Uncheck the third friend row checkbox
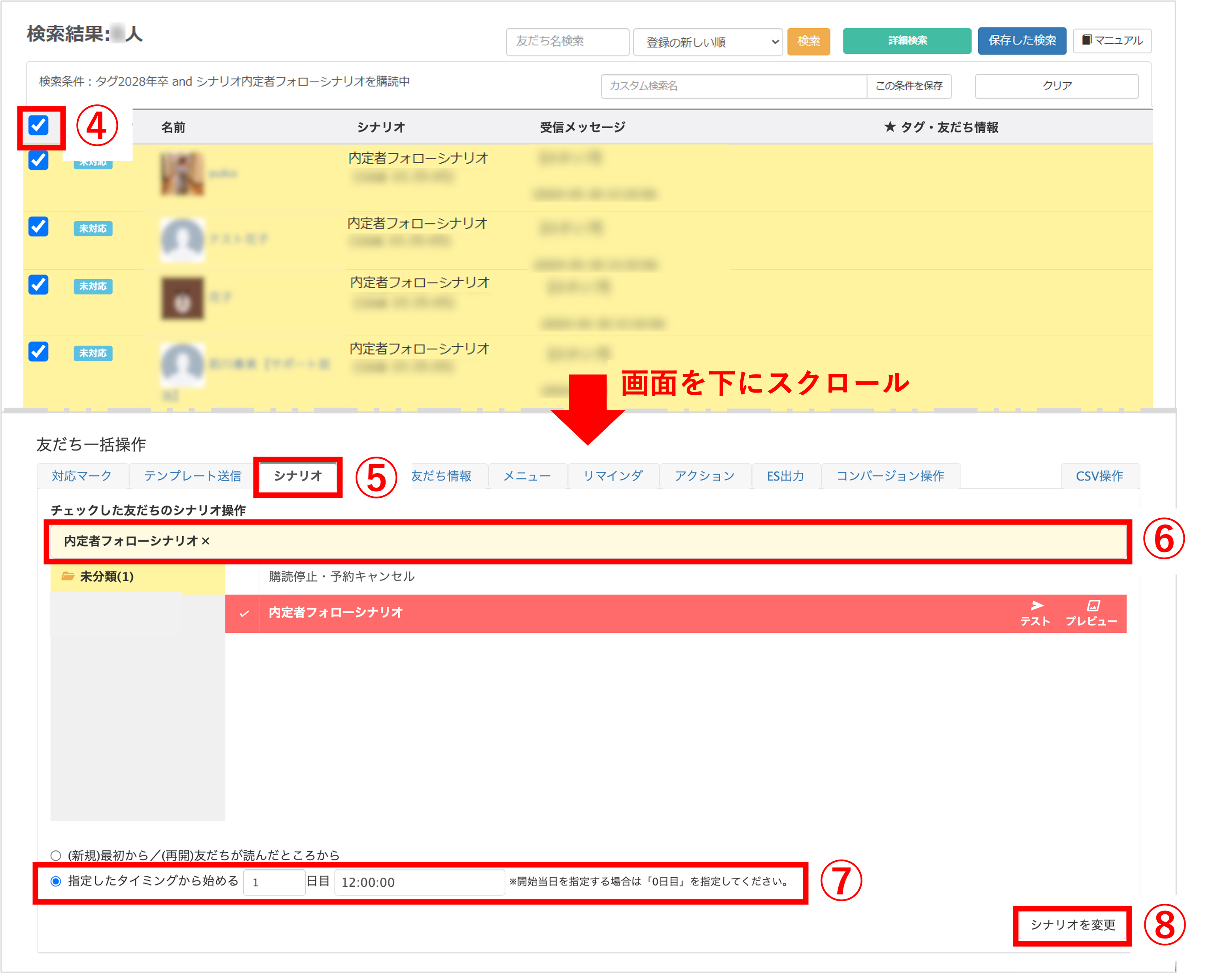Viewport: 1214px width, 980px height. (38, 285)
